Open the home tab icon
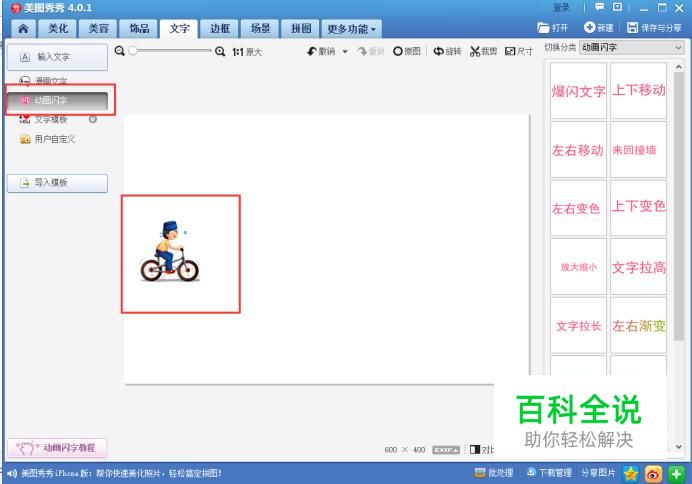The height and width of the screenshot is (484, 692). [x=23, y=29]
